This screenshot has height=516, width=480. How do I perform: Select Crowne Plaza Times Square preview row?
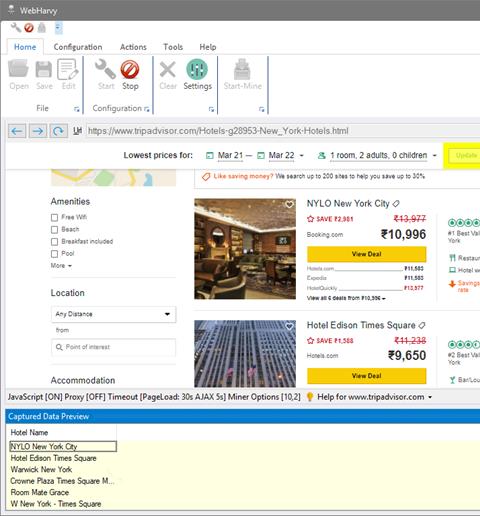[63, 481]
